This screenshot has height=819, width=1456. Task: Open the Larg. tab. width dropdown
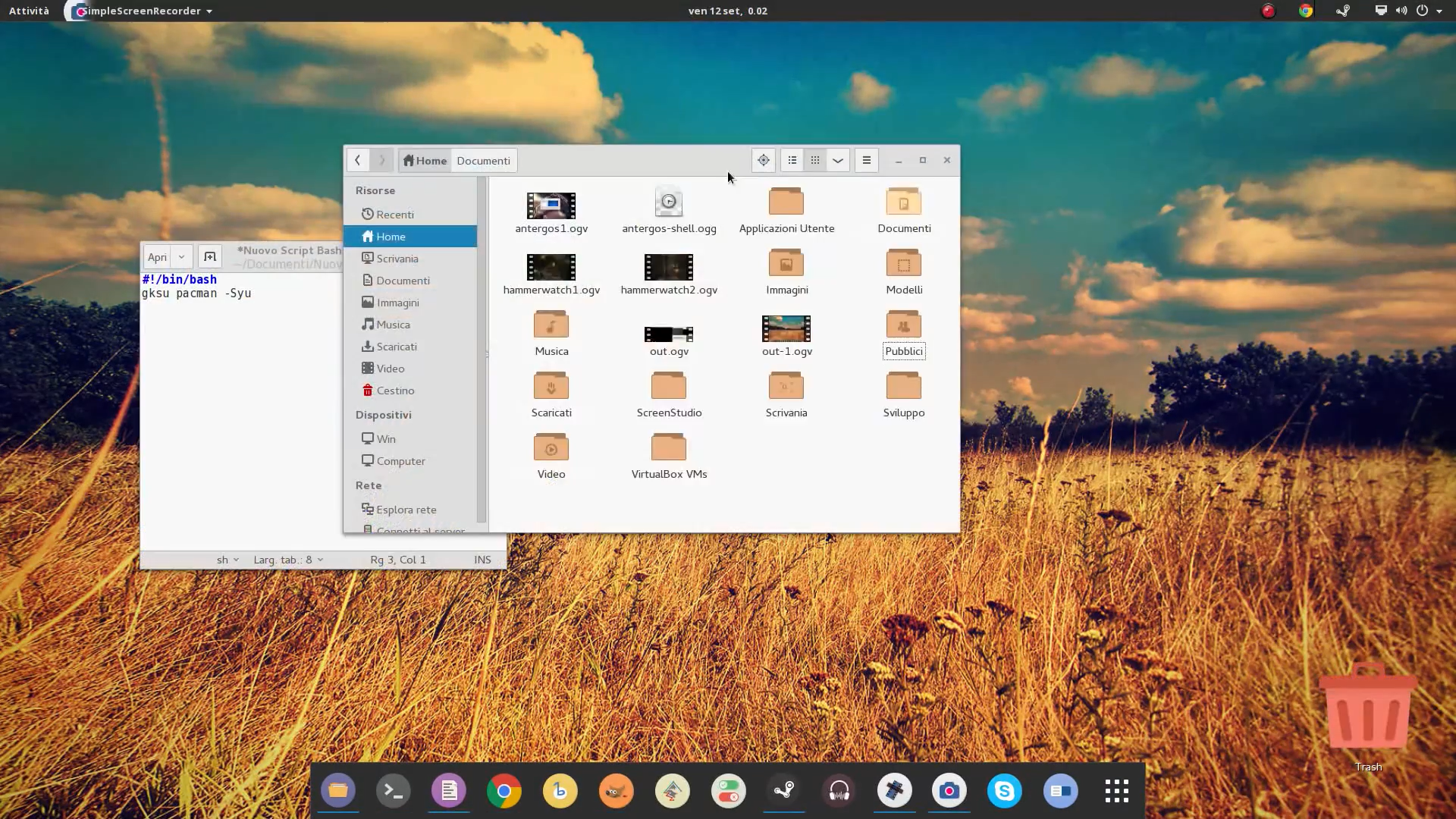tap(288, 560)
